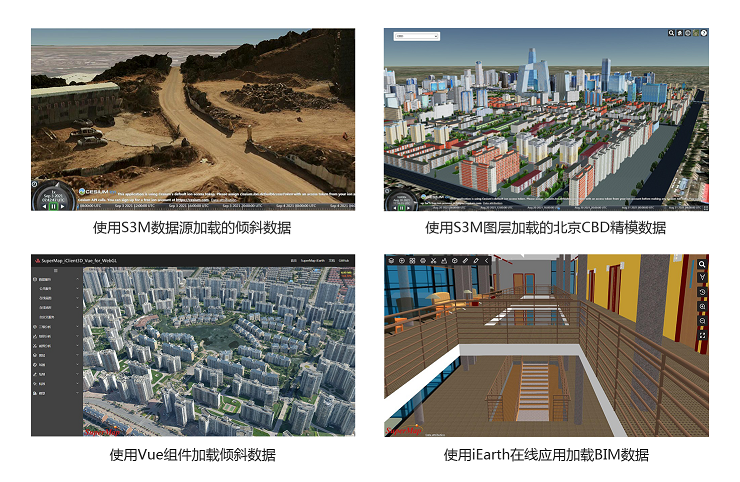The height and width of the screenshot is (482, 740).
Task: Select the grid icon in iEarth toolbar
Action: tap(412, 261)
